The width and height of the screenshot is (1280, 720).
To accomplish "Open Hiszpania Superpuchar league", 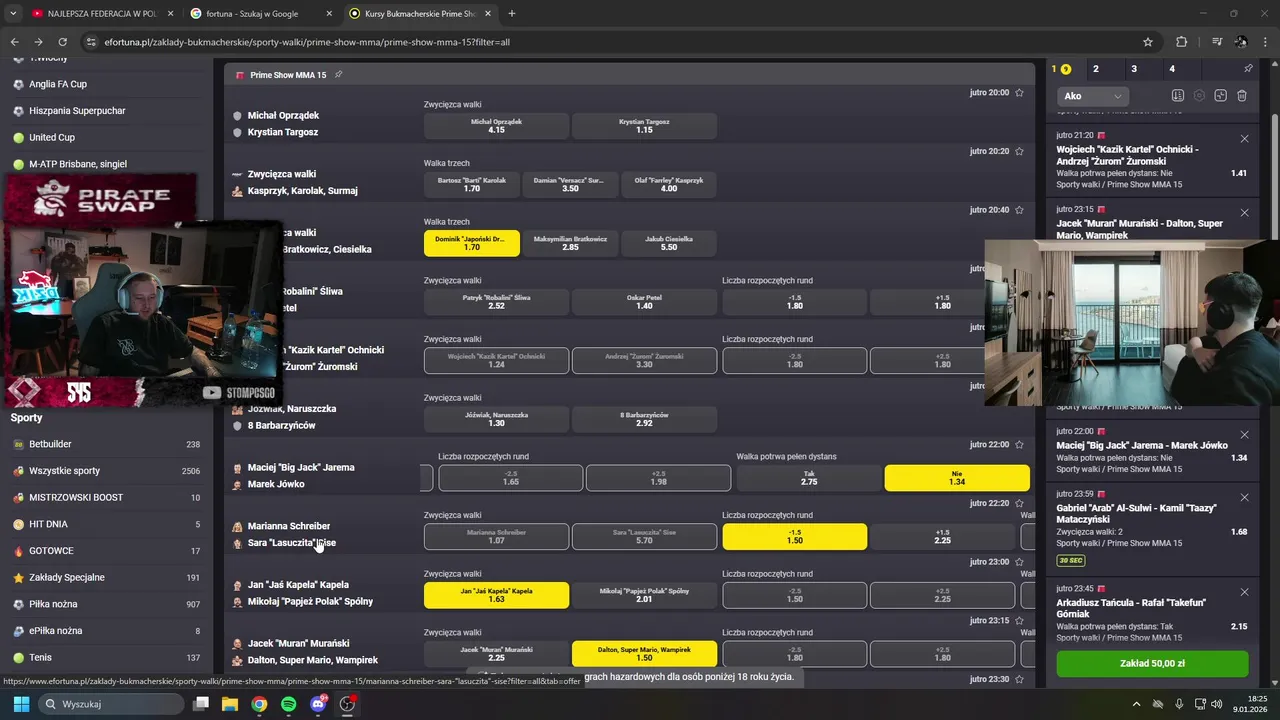I will pyautogui.click(x=106, y=111).
